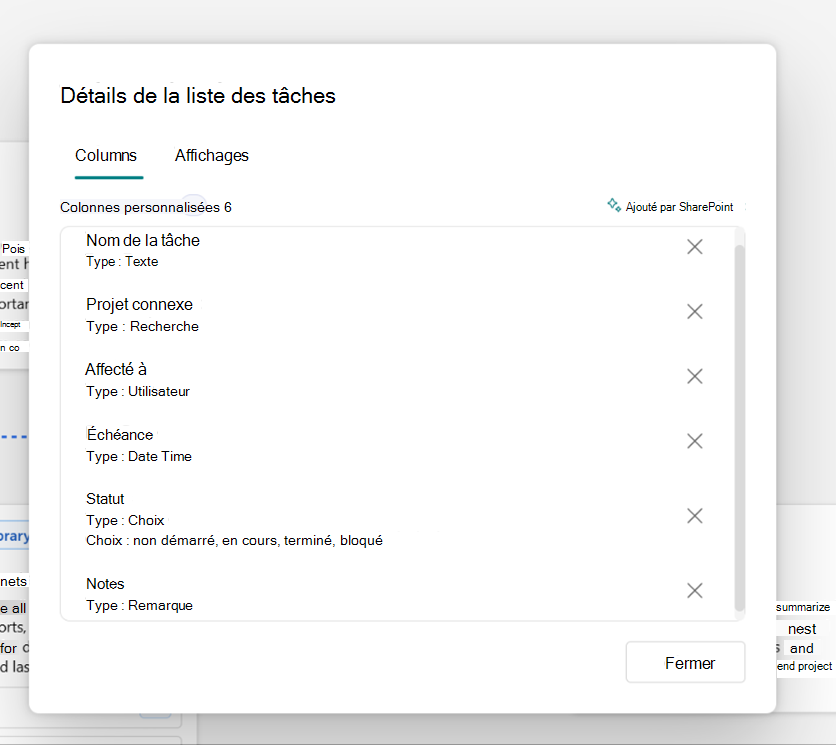This screenshot has height=745, width=836.
Task: Click the Type : Texte label
Action: 122,262
